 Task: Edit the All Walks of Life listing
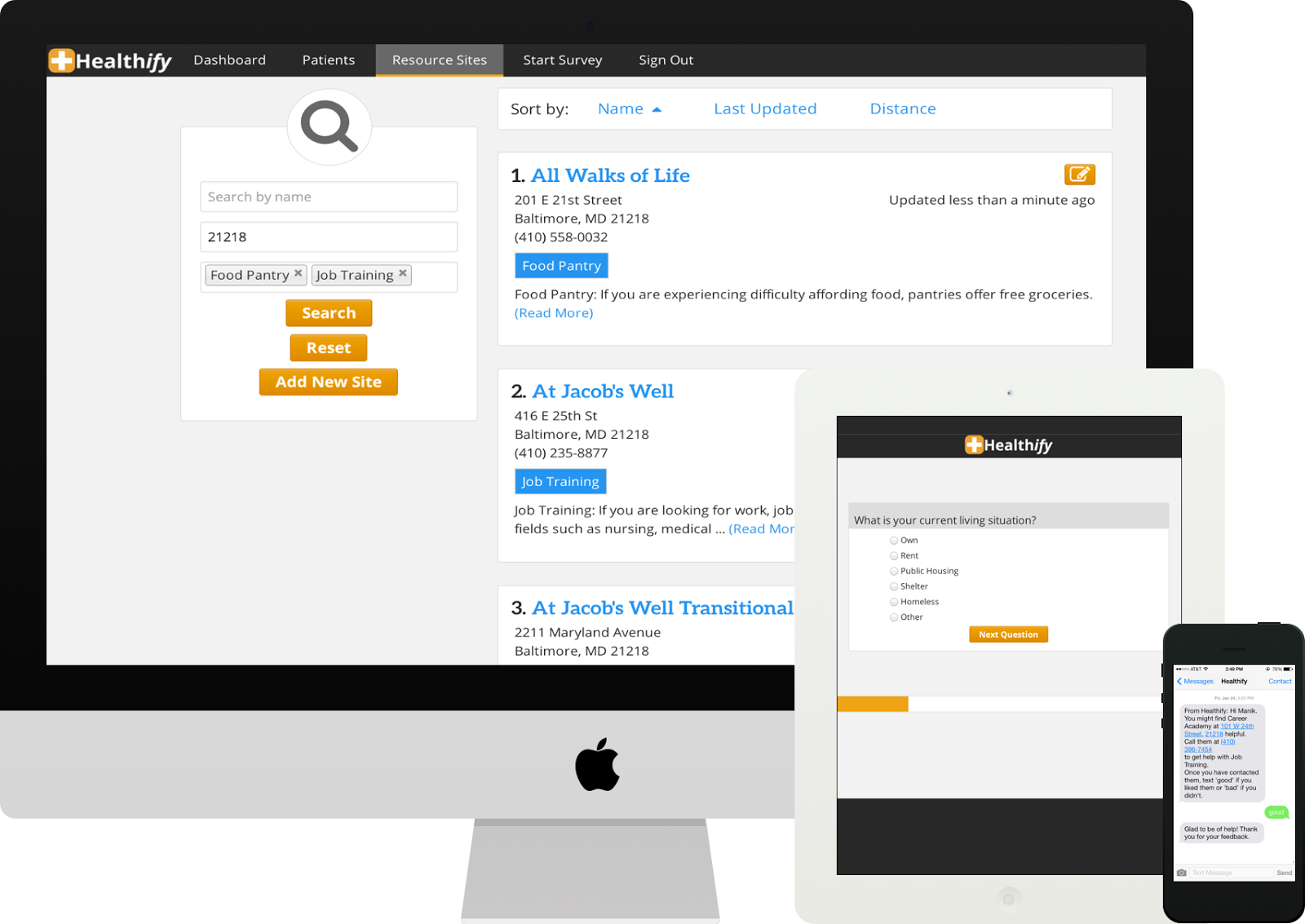click(1079, 174)
